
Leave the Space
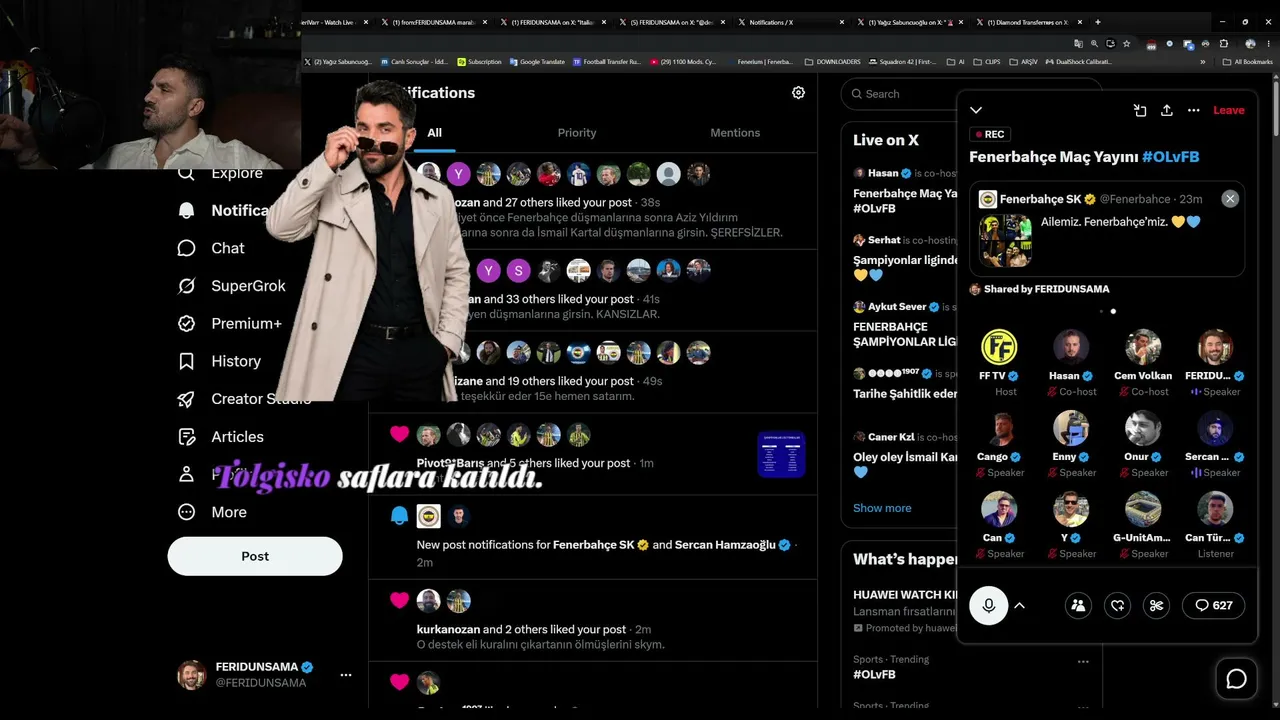pos(1229,110)
